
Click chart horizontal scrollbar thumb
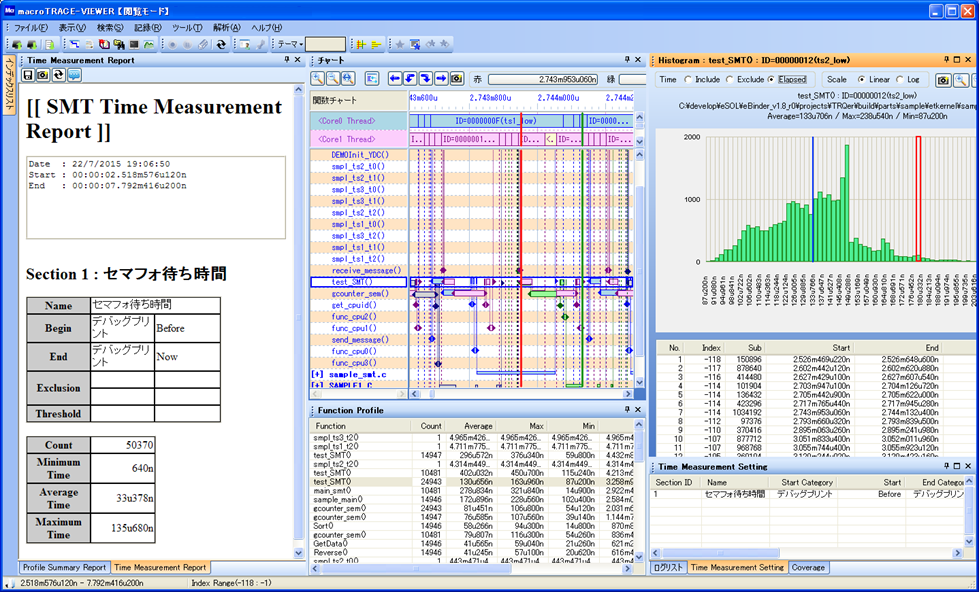[431, 395]
